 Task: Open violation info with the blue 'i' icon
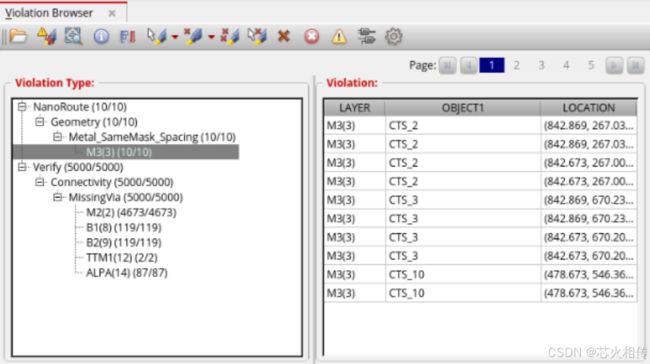coord(101,36)
